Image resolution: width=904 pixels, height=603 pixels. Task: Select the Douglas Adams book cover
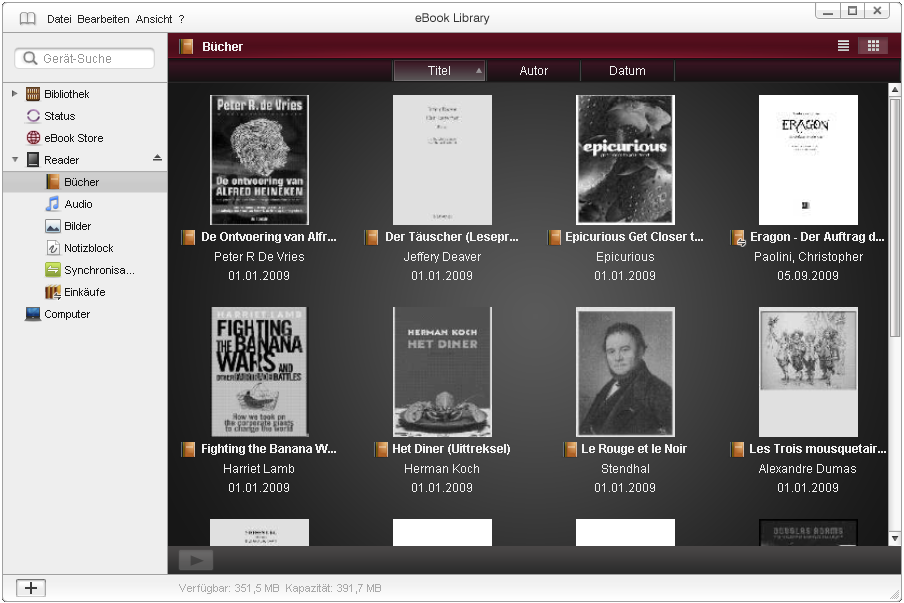pyautogui.click(x=808, y=532)
